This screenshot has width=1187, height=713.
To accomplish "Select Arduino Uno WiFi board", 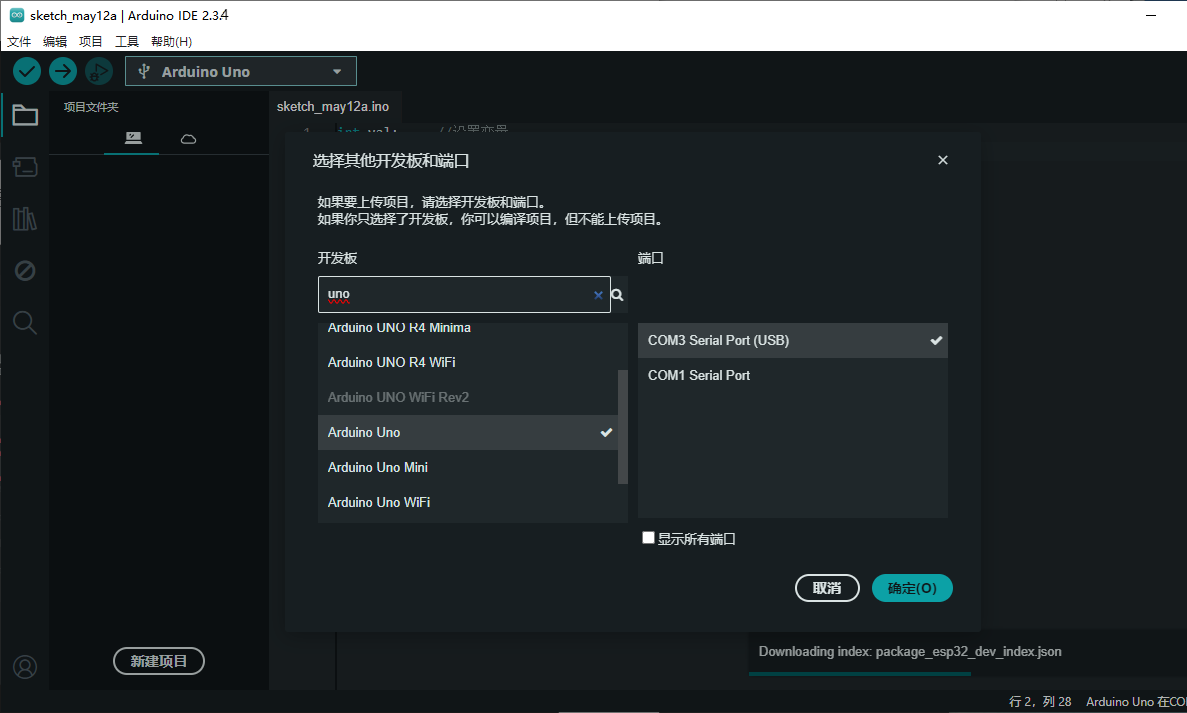I will [x=468, y=502].
